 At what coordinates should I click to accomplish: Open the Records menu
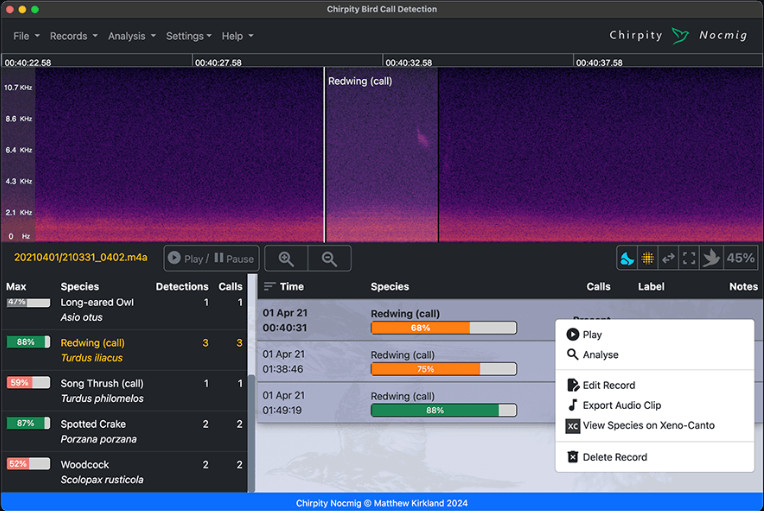point(74,36)
